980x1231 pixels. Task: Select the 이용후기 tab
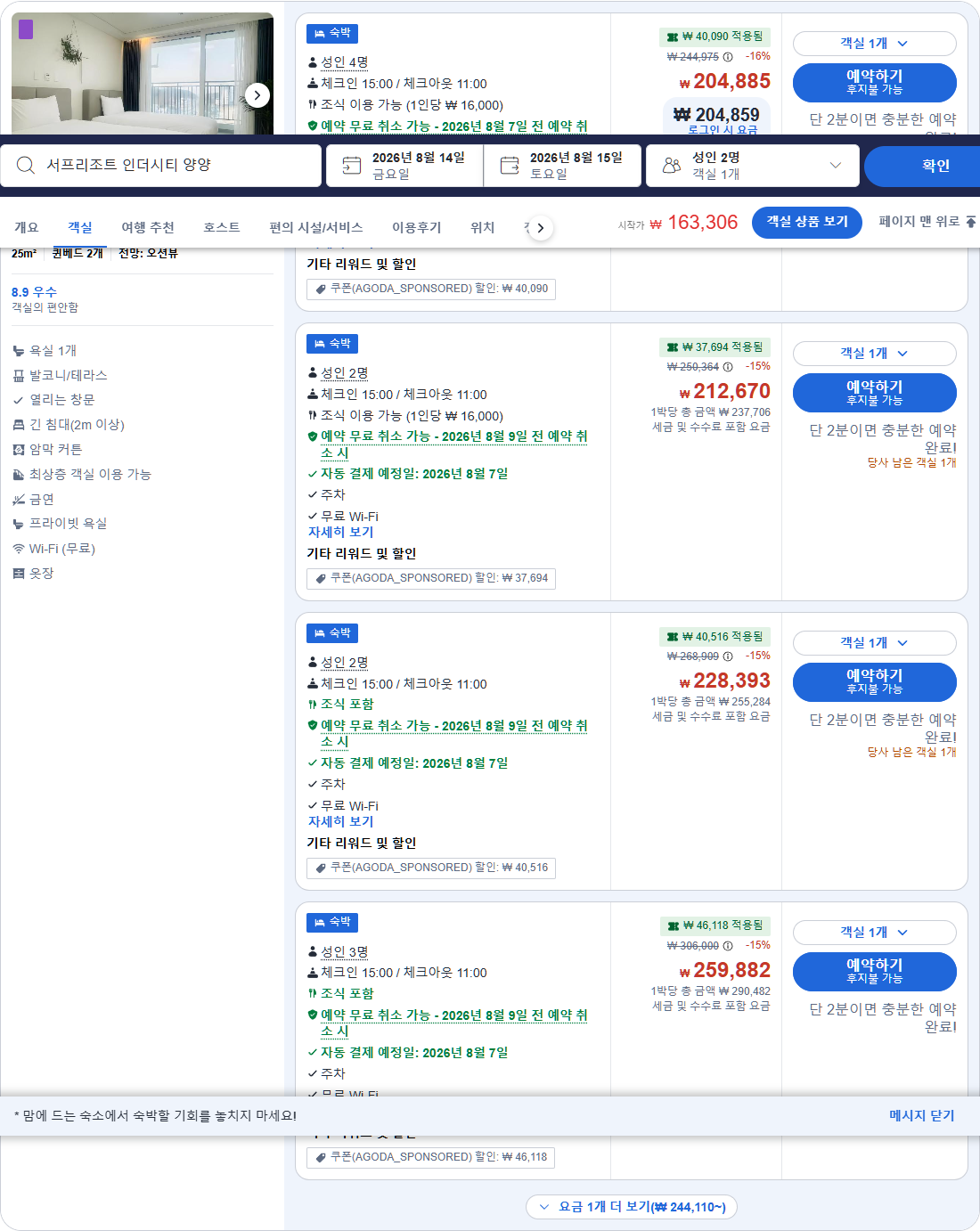click(x=417, y=227)
